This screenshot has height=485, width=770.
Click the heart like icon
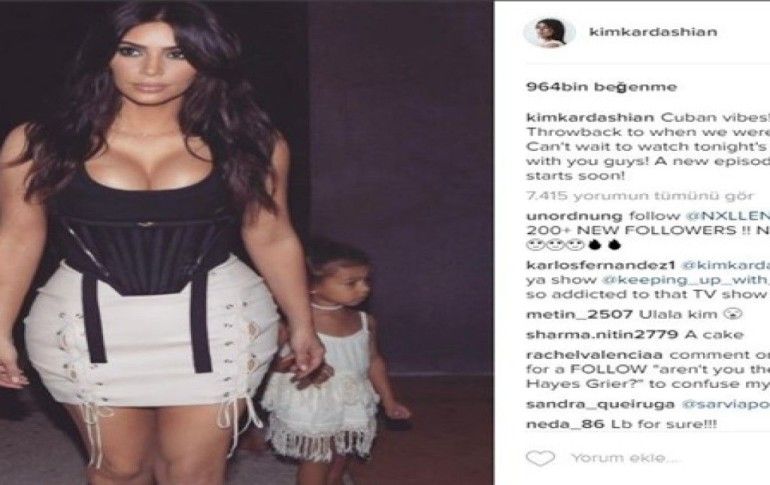click(540, 458)
